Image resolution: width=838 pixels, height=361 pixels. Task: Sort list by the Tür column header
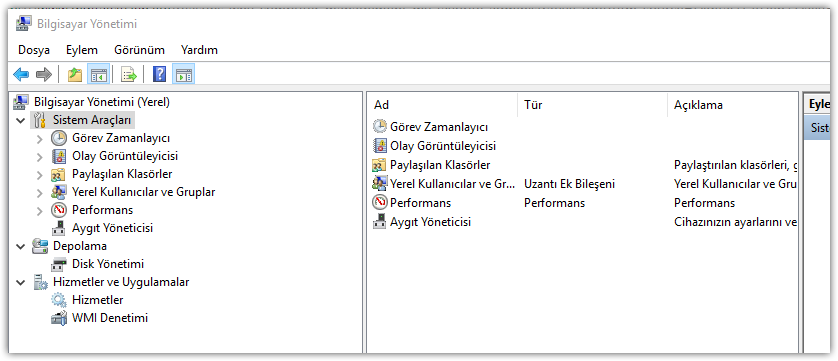[x=593, y=105]
